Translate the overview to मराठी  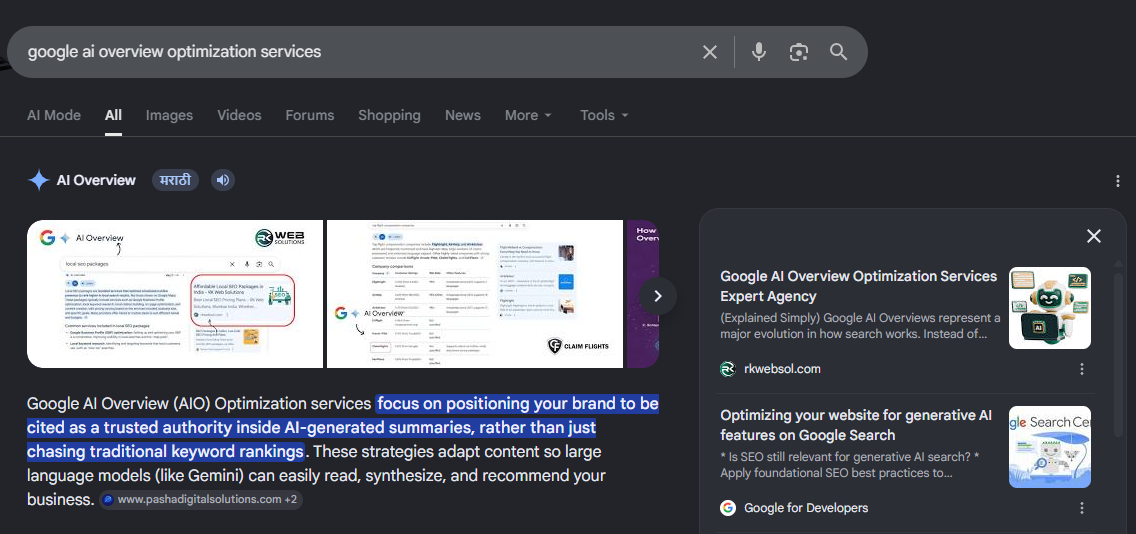pos(175,180)
